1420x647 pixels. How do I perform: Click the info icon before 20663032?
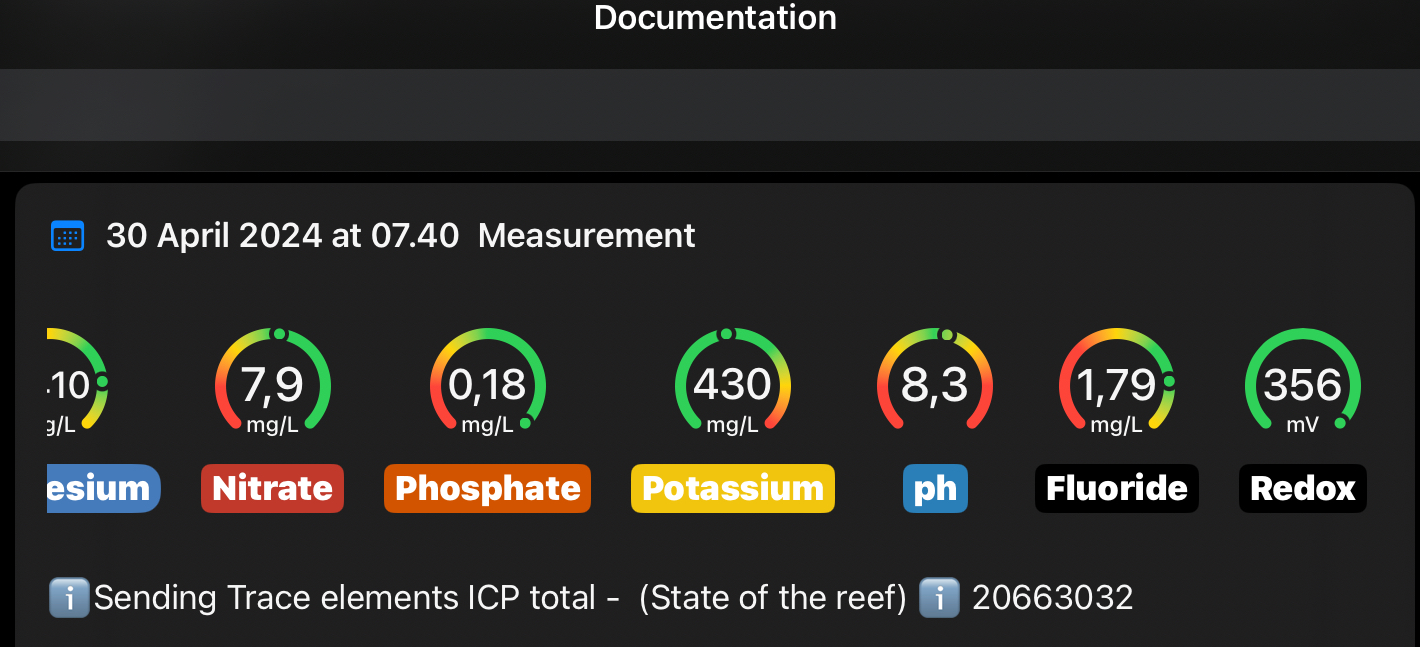point(938,598)
